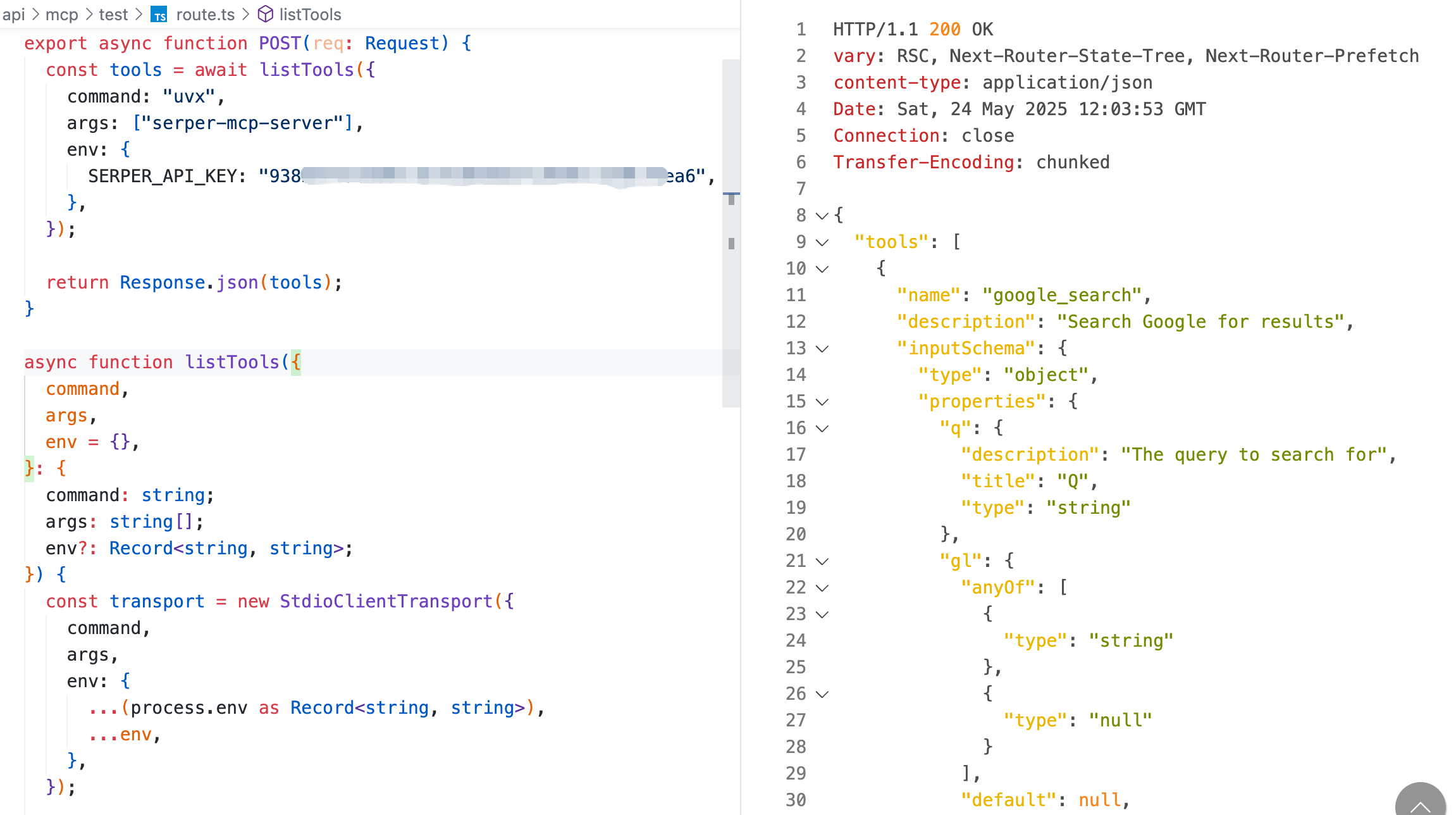Collapse the "q" property on line 16
The width and height of the screenshot is (1456, 815).
pos(822,428)
